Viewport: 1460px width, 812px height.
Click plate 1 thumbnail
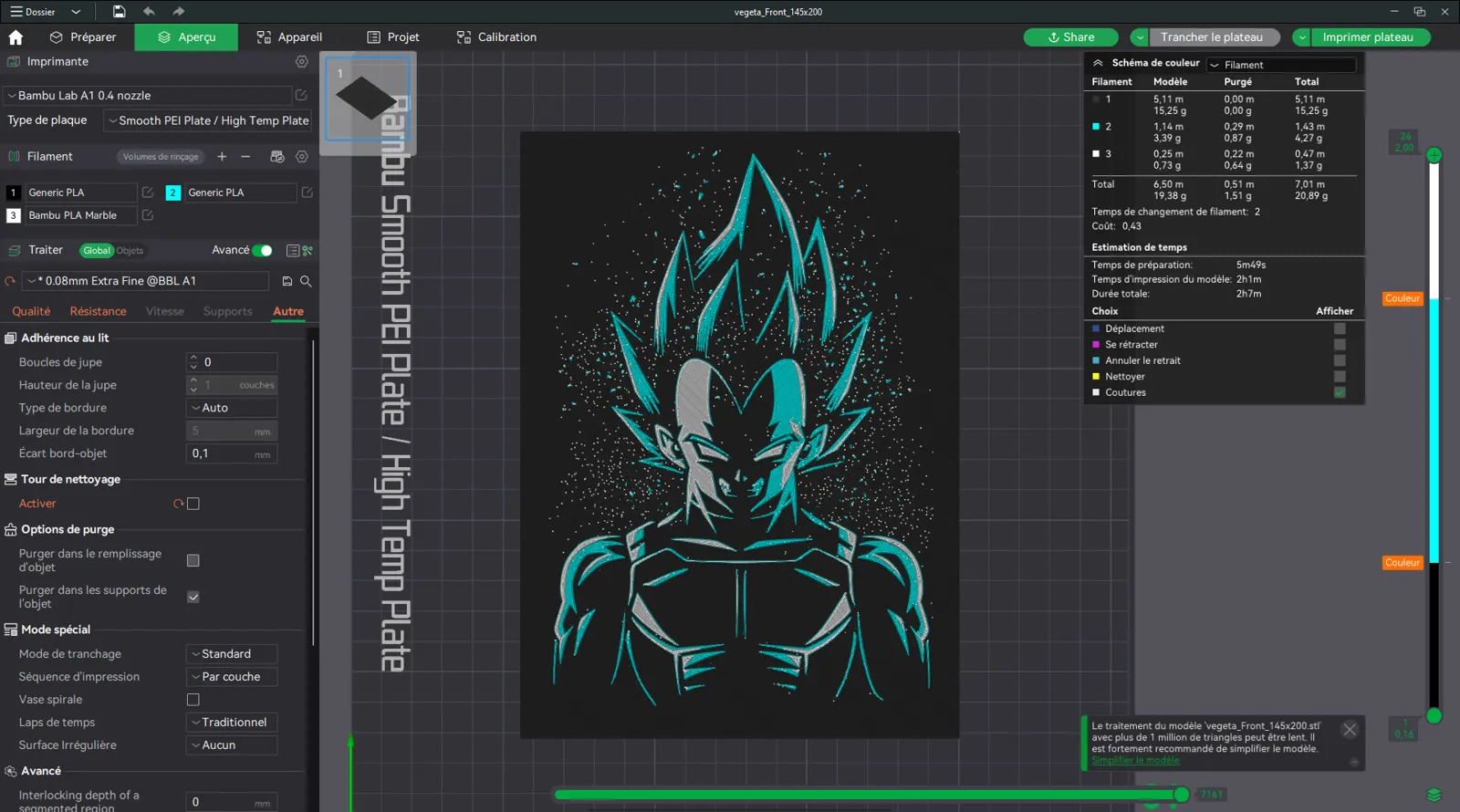[368, 99]
